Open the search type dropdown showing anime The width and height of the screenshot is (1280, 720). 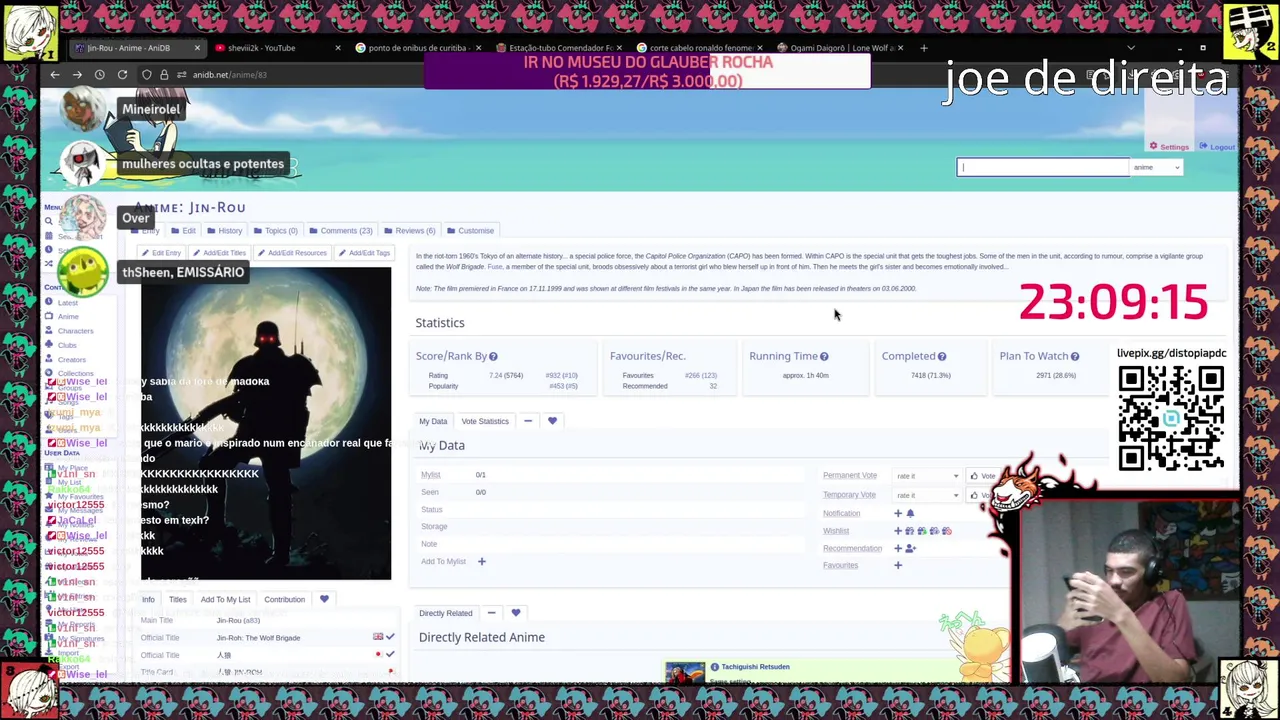pos(1156,167)
